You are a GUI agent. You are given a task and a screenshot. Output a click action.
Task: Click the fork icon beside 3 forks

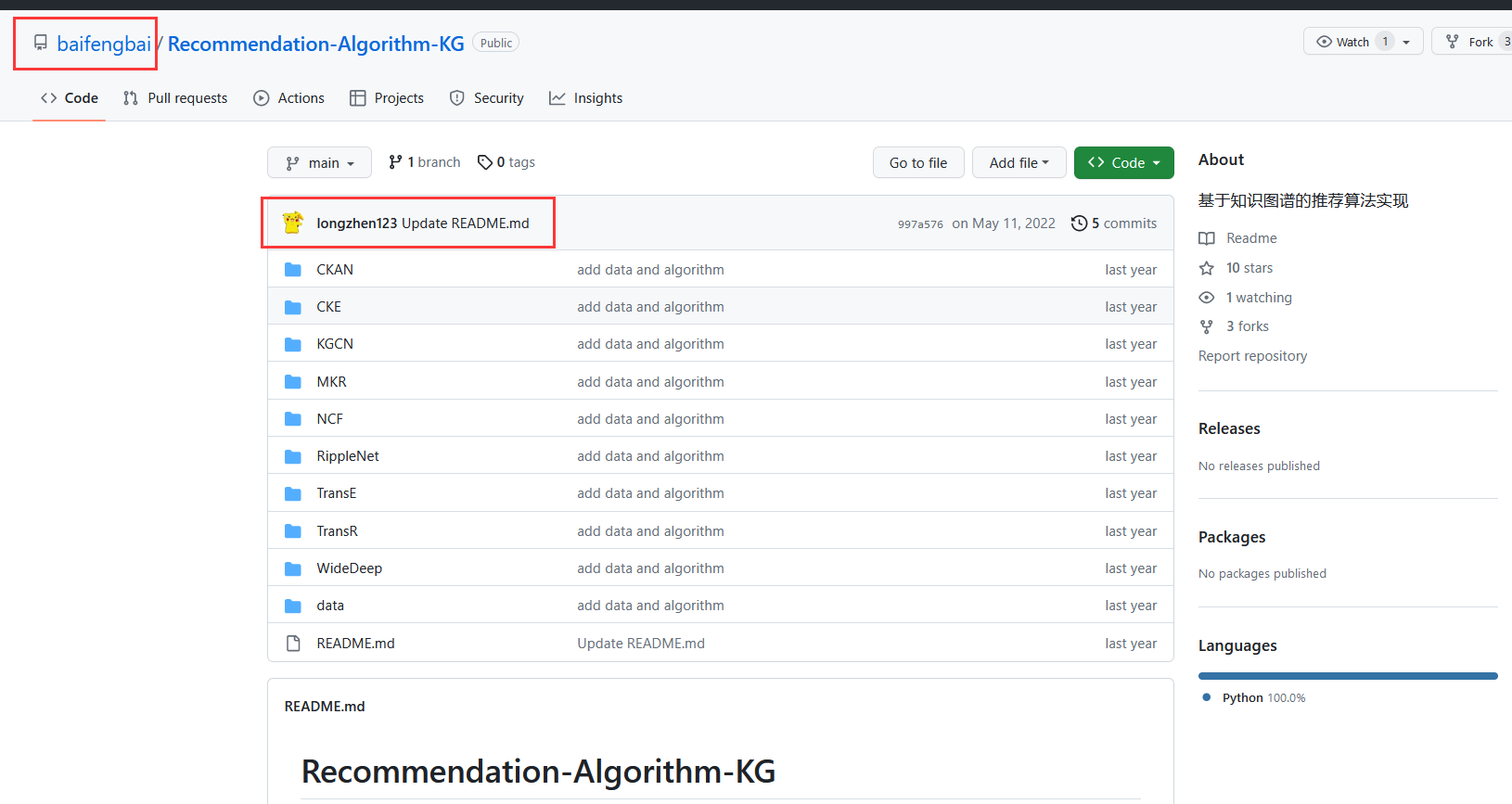coord(1207,326)
